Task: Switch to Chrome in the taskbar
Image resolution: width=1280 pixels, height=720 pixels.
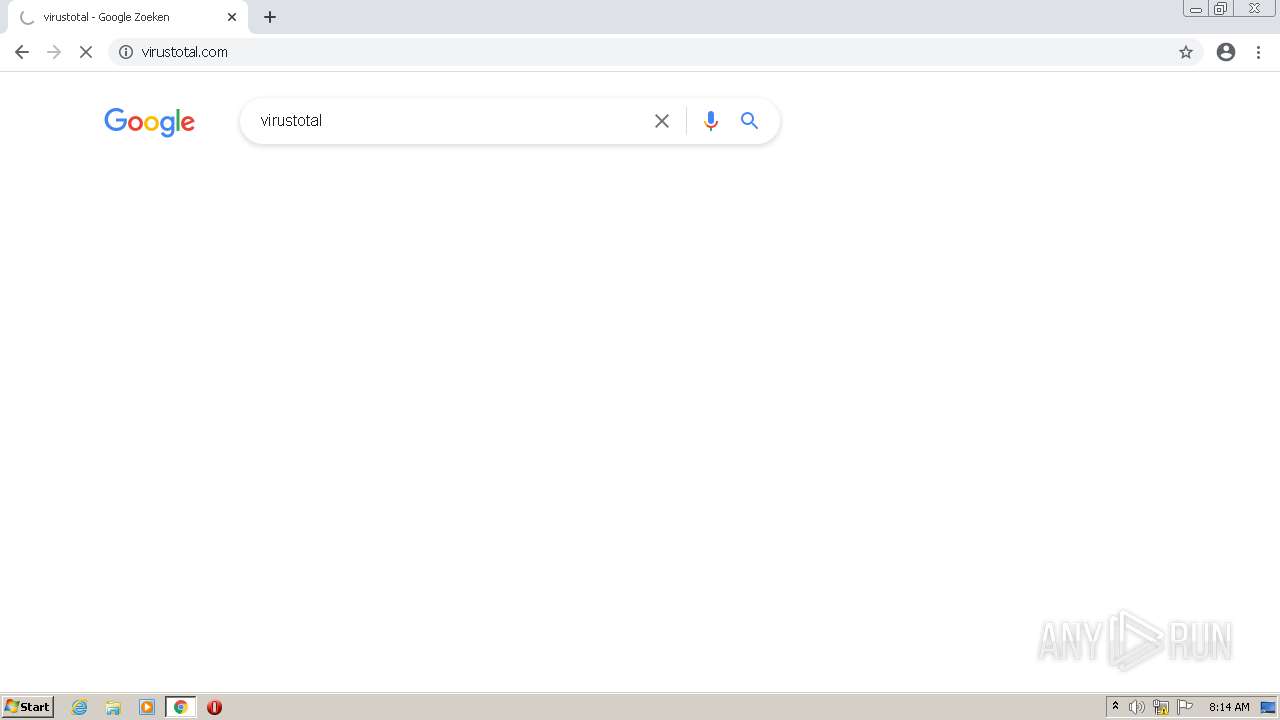Action: [181, 707]
